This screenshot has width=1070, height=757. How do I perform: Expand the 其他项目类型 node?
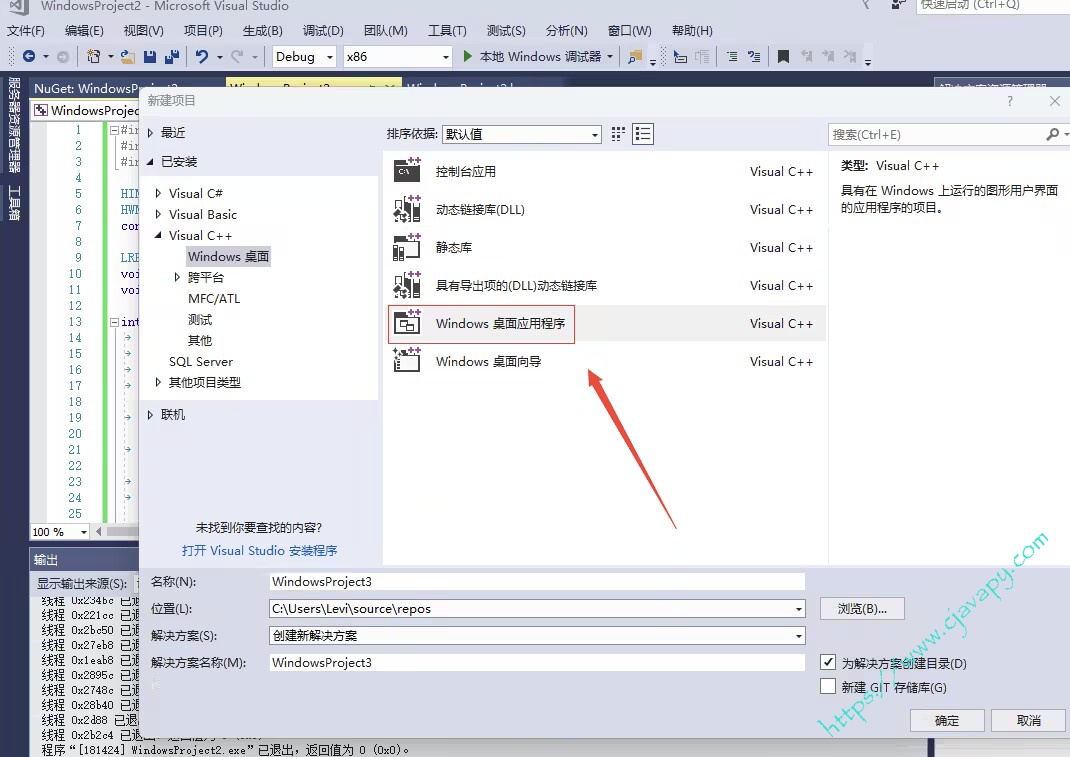point(158,382)
